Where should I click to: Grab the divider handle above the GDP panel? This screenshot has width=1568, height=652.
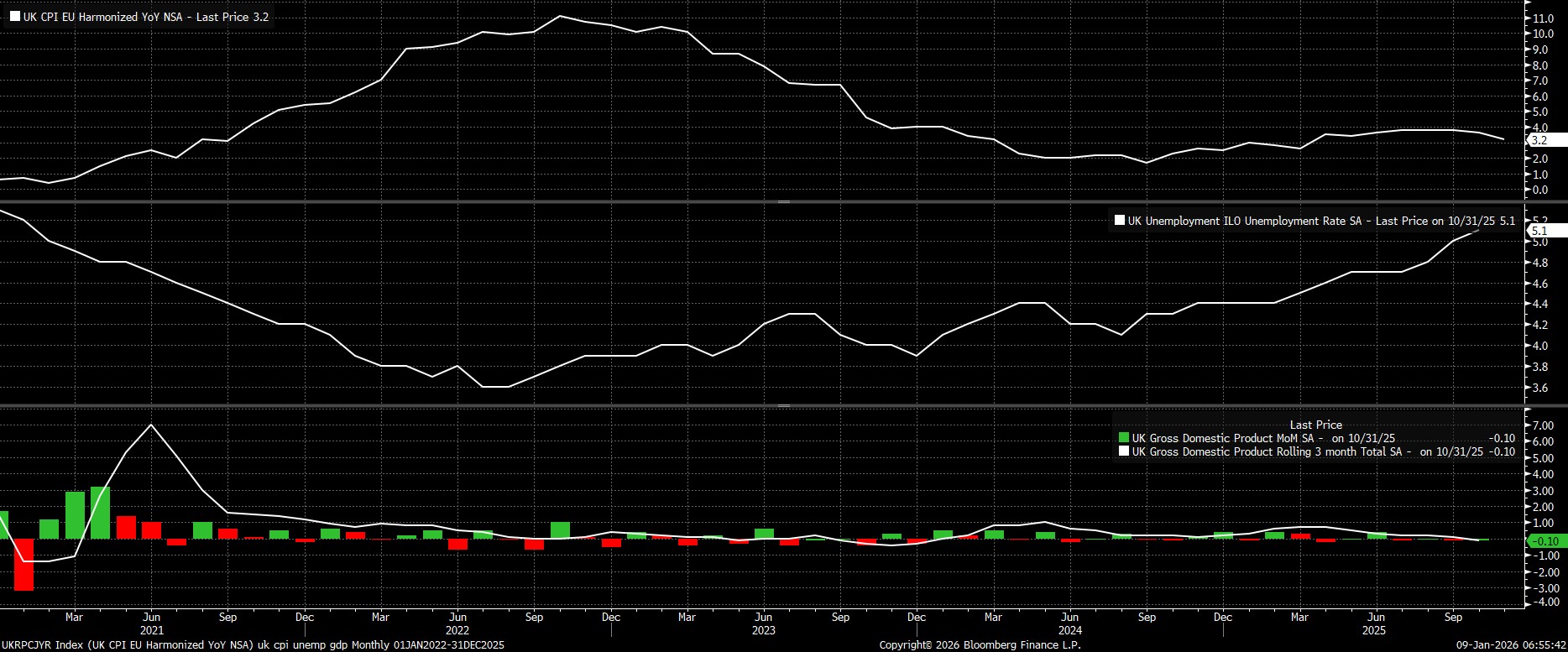pos(784,406)
